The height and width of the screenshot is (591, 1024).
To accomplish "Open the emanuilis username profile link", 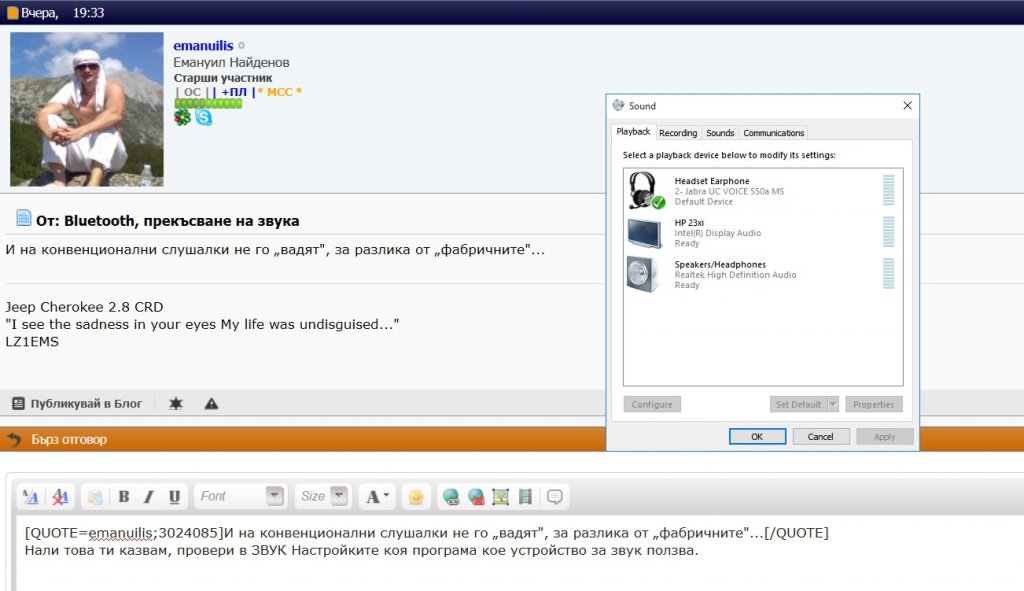I will coord(203,46).
